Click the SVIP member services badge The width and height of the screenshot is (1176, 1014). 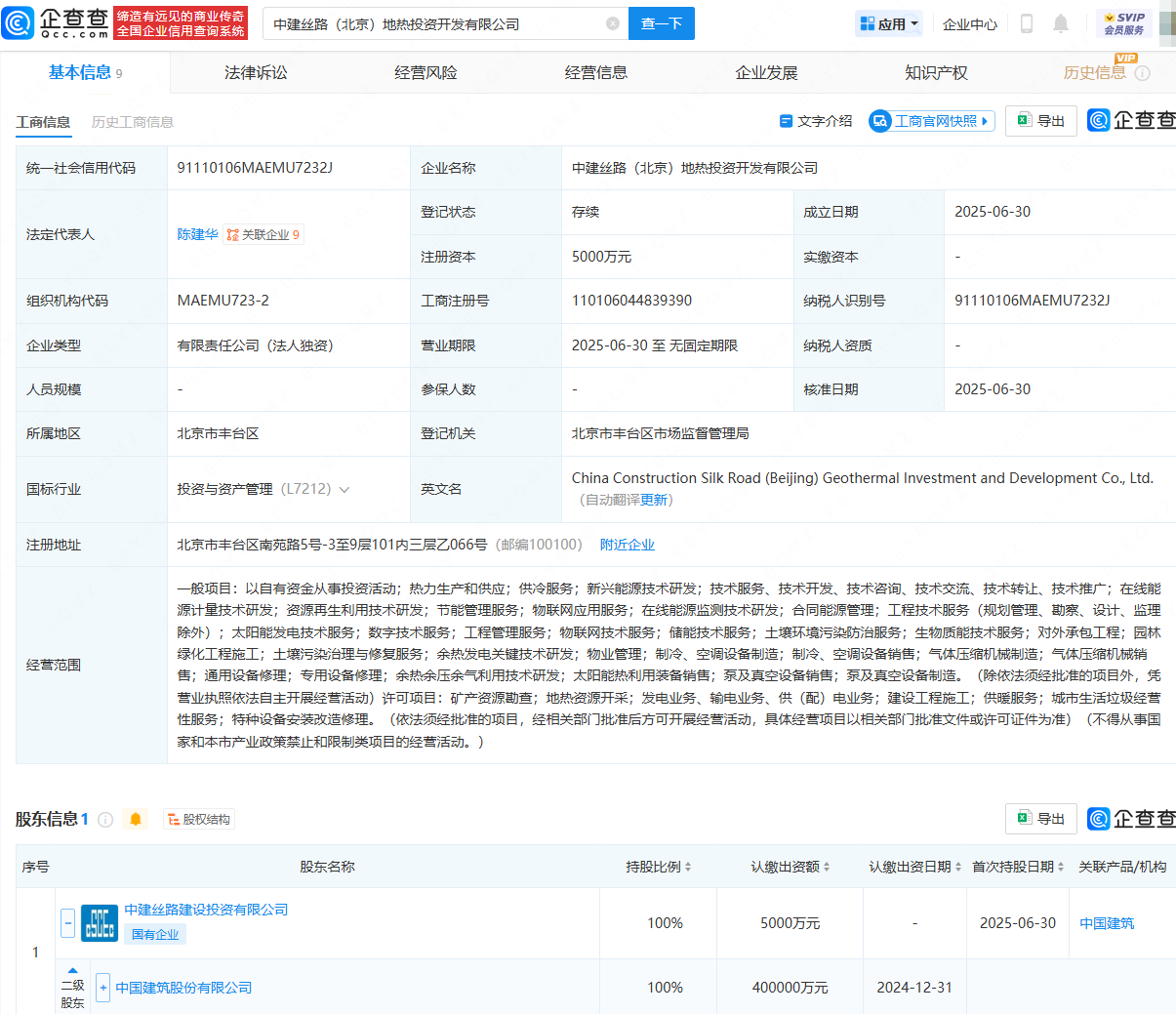tap(1124, 23)
